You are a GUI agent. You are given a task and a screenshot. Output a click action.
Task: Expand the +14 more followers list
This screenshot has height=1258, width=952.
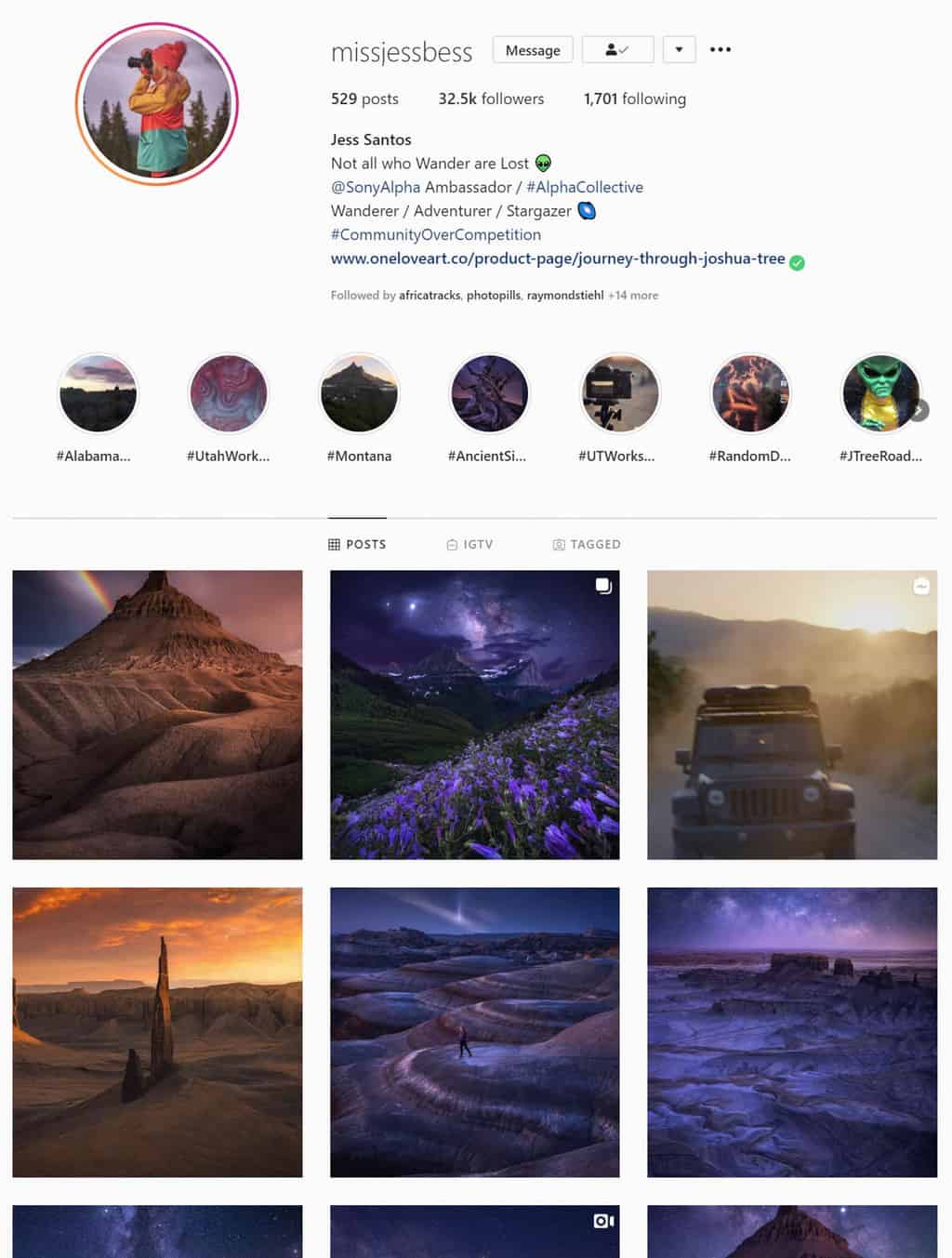coord(633,296)
